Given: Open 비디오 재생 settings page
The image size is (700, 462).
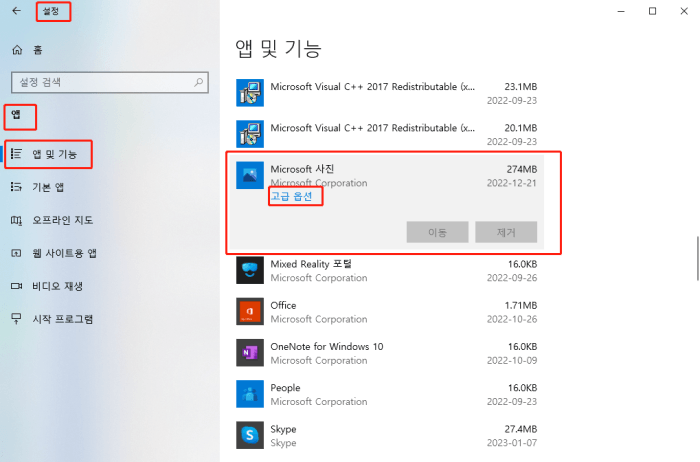Looking at the screenshot, I should 58,286.
